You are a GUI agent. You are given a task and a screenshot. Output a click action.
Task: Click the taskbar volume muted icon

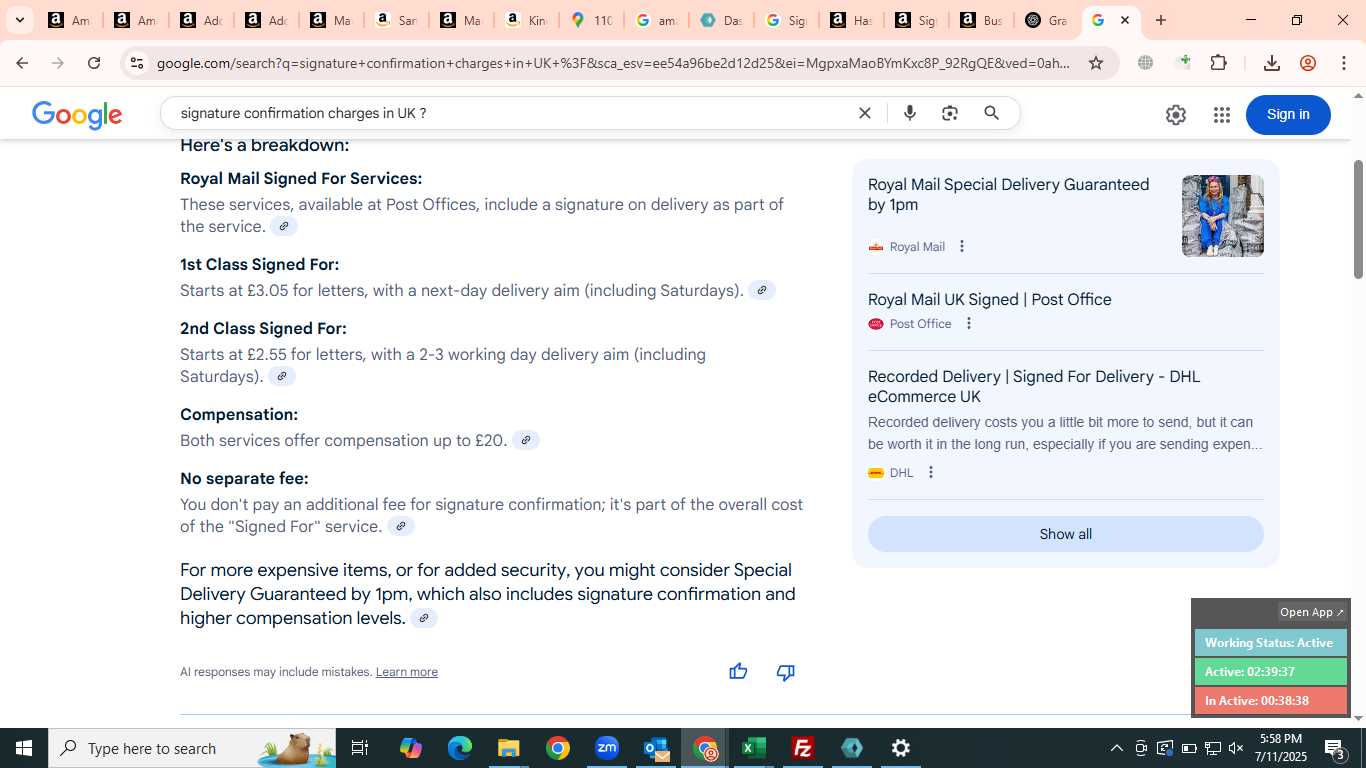[1236, 748]
